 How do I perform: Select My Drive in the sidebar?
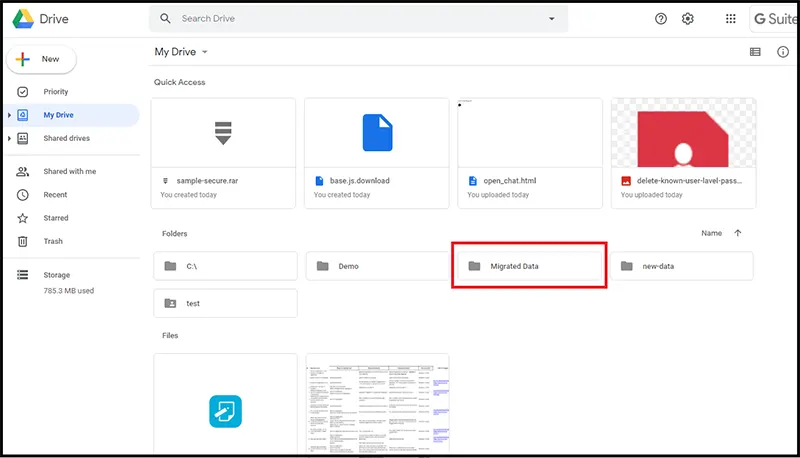71,115
